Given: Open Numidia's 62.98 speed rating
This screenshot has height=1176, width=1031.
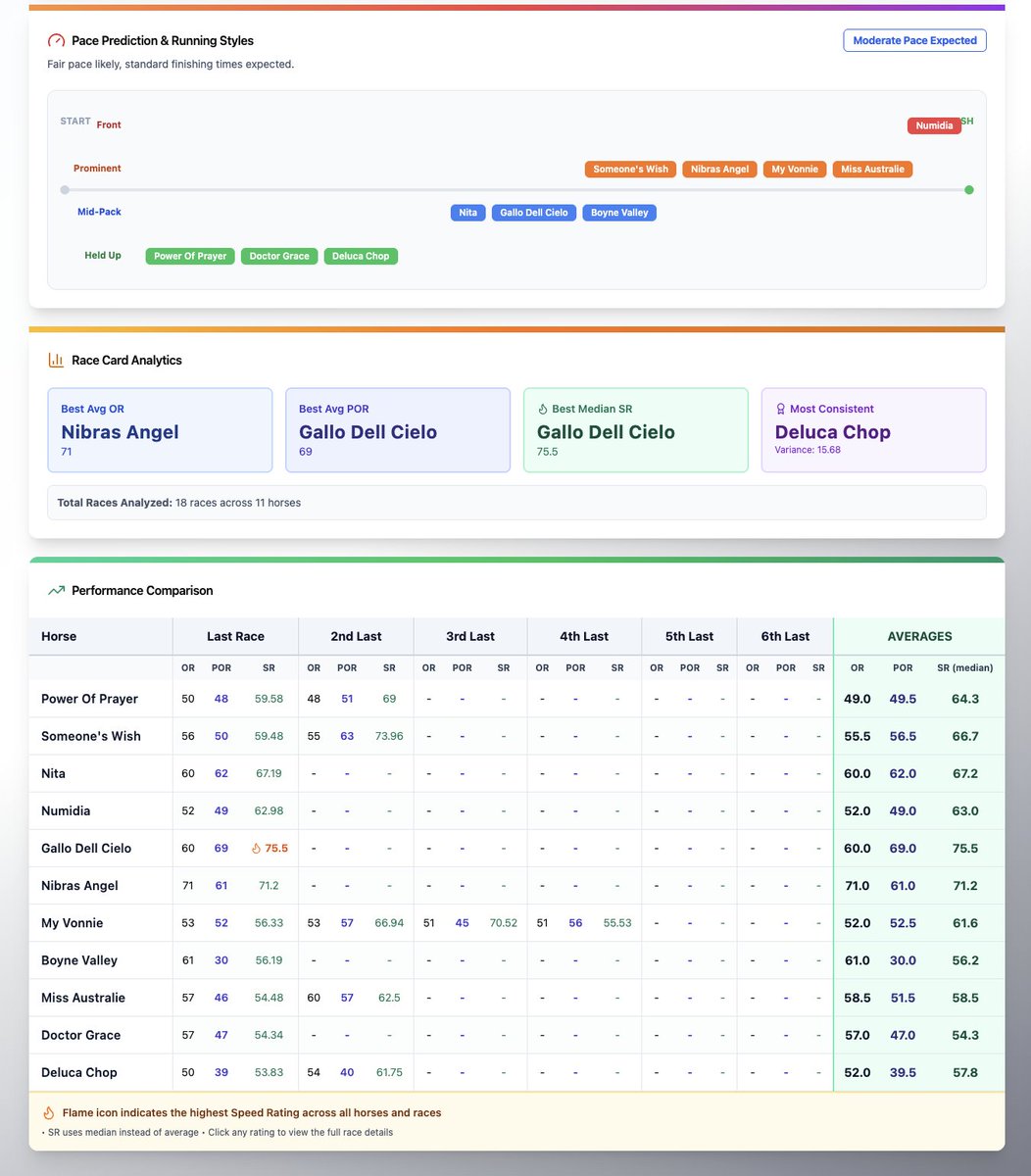Looking at the screenshot, I should [269, 811].
